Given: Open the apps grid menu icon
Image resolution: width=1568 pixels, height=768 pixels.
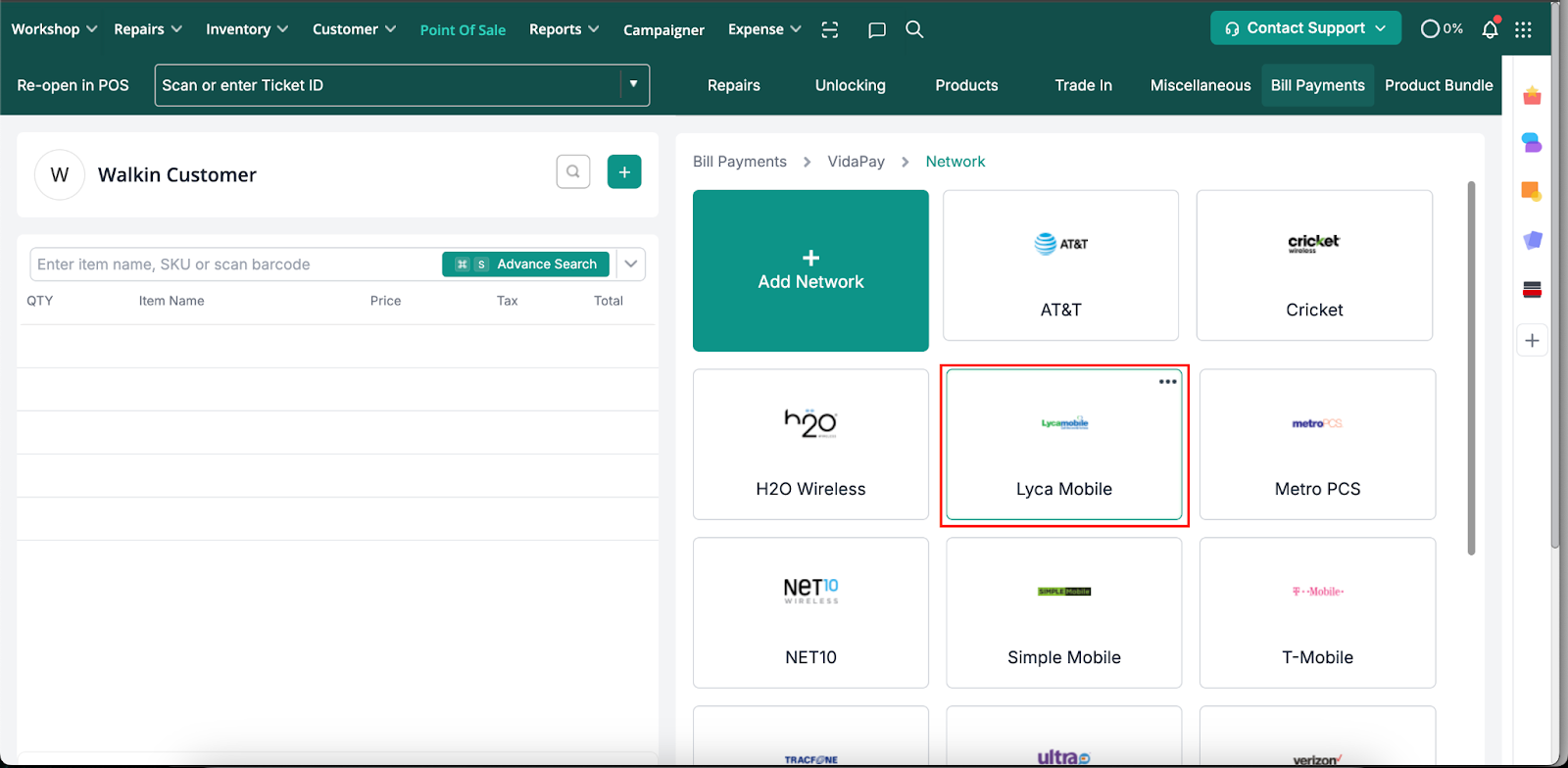Looking at the screenshot, I should tap(1523, 29).
